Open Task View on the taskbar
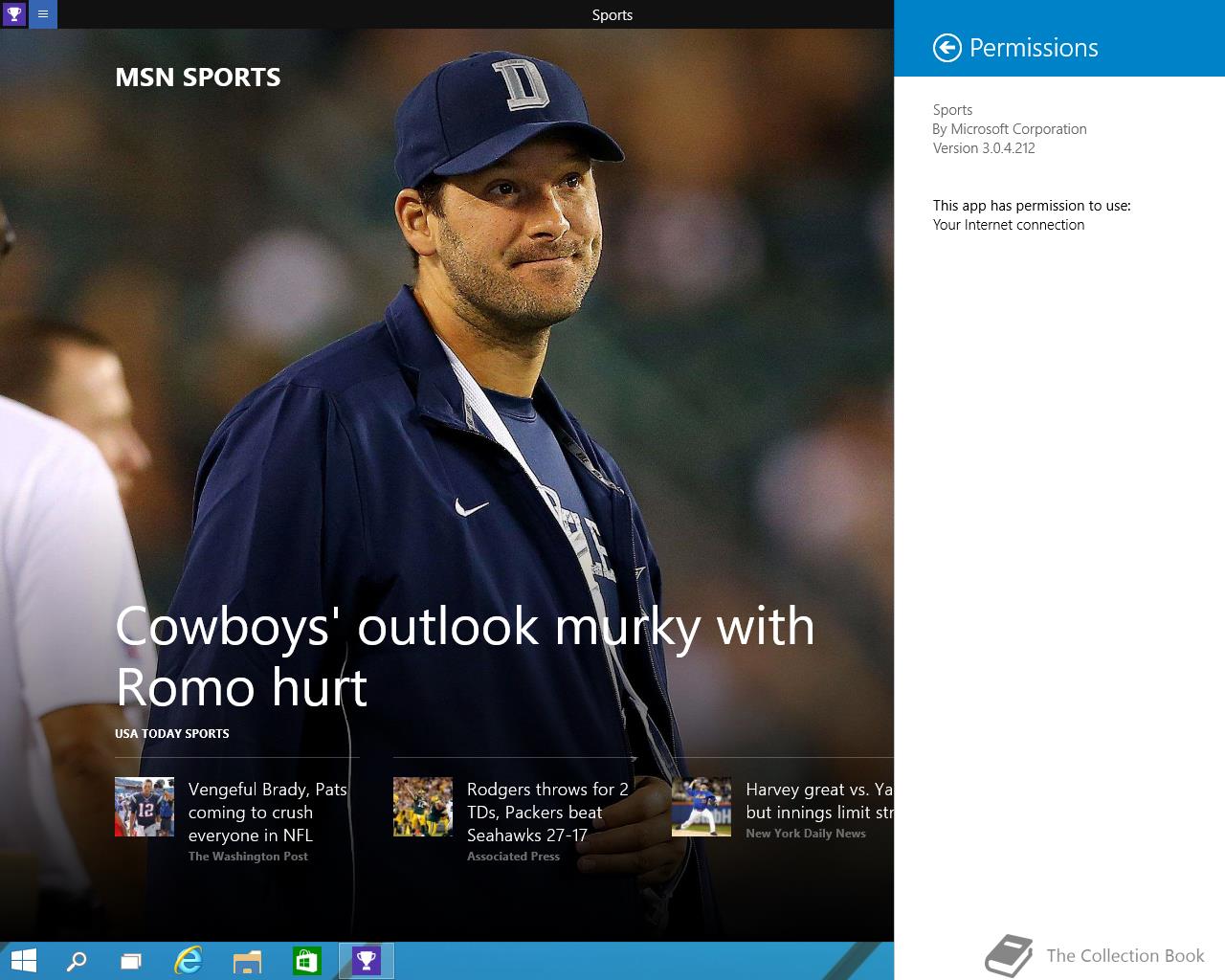The width and height of the screenshot is (1225, 980). pos(131,961)
